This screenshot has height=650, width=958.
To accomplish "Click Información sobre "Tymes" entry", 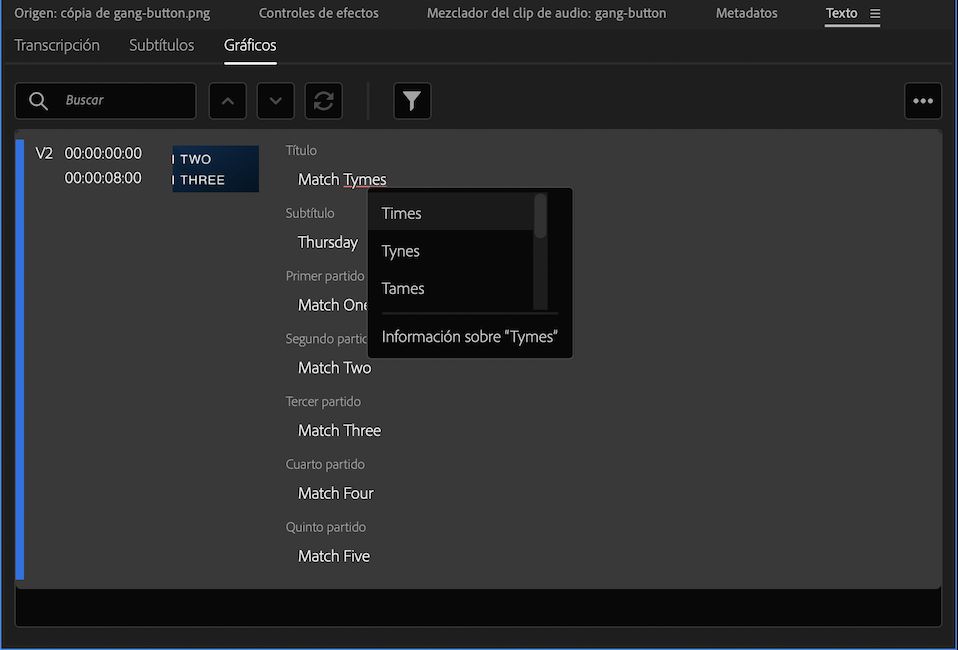I will [x=469, y=337].
